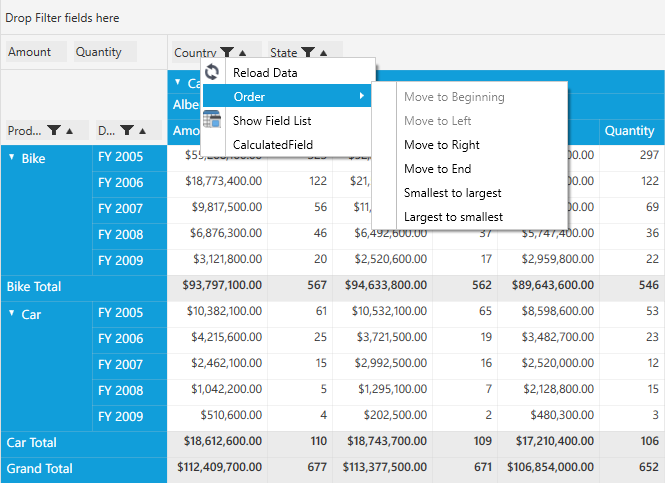Click disabled Move to Beginning entry
The width and height of the screenshot is (665, 483).
click(x=470, y=97)
